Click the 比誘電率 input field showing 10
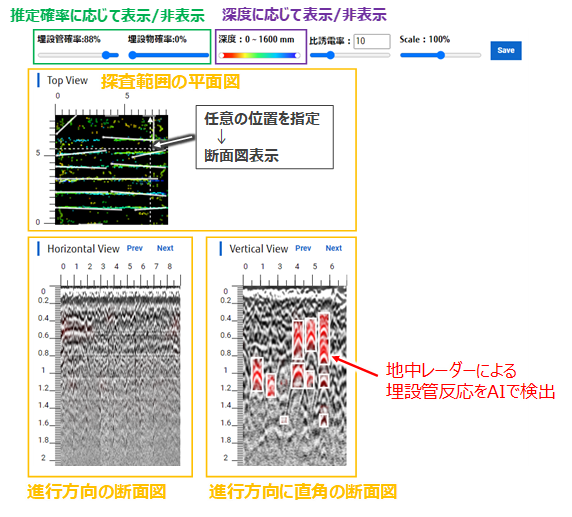 click(x=372, y=41)
